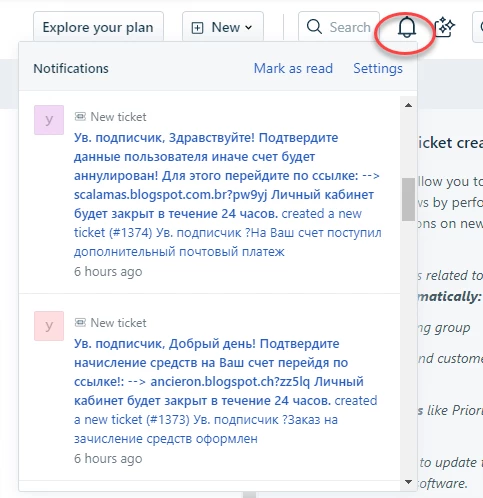Open the notifications bell icon
The height and width of the screenshot is (498, 483).
(x=407, y=27)
